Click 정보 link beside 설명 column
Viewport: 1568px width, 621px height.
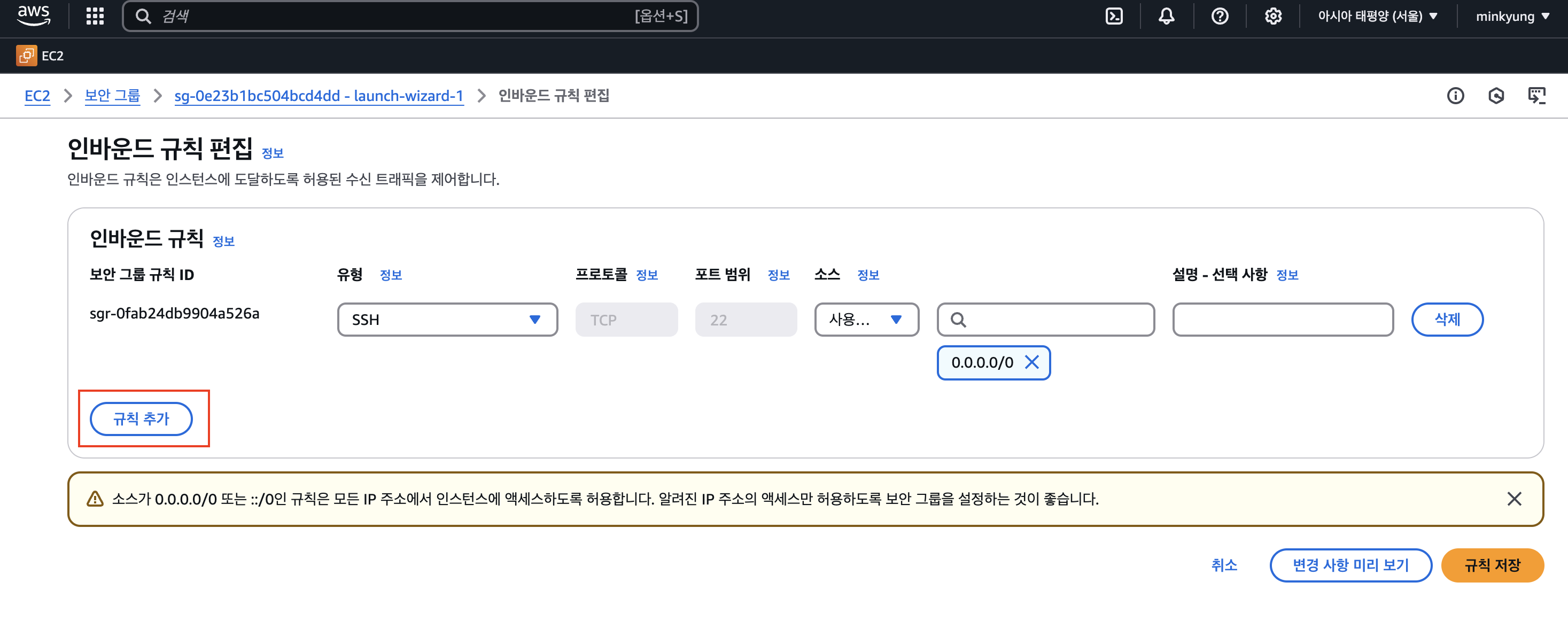pyautogui.click(x=1287, y=275)
